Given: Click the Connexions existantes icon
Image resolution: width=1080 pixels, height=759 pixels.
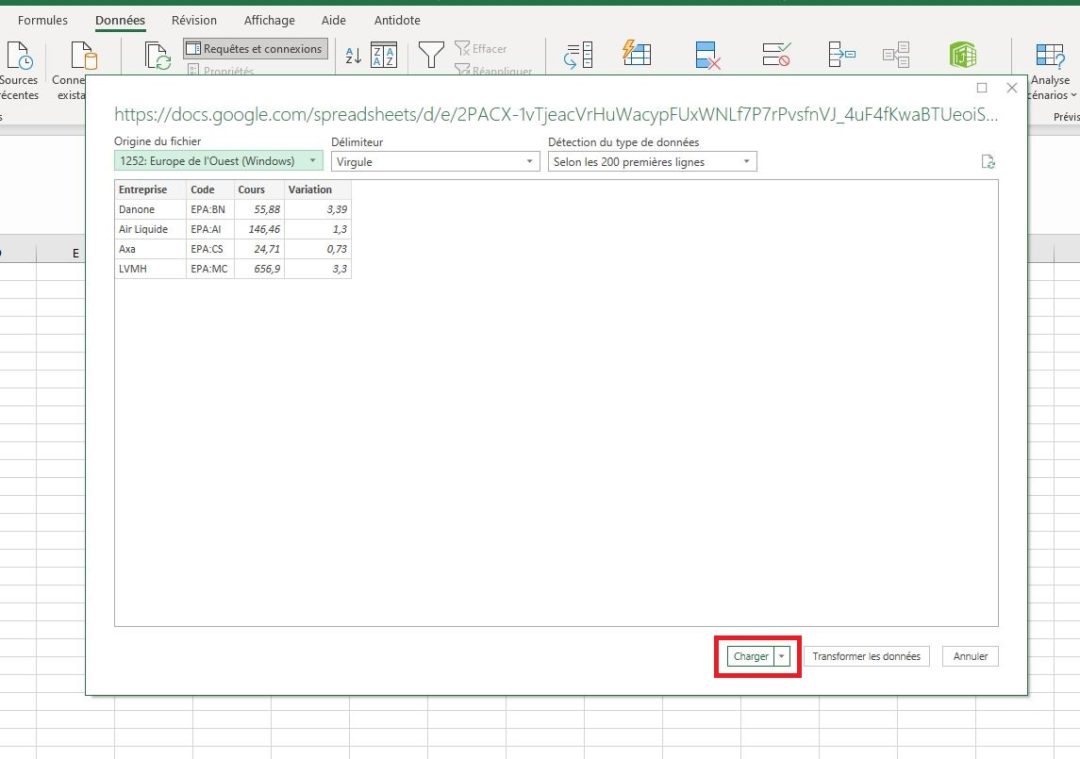Looking at the screenshot, I should tap(83, 60).
